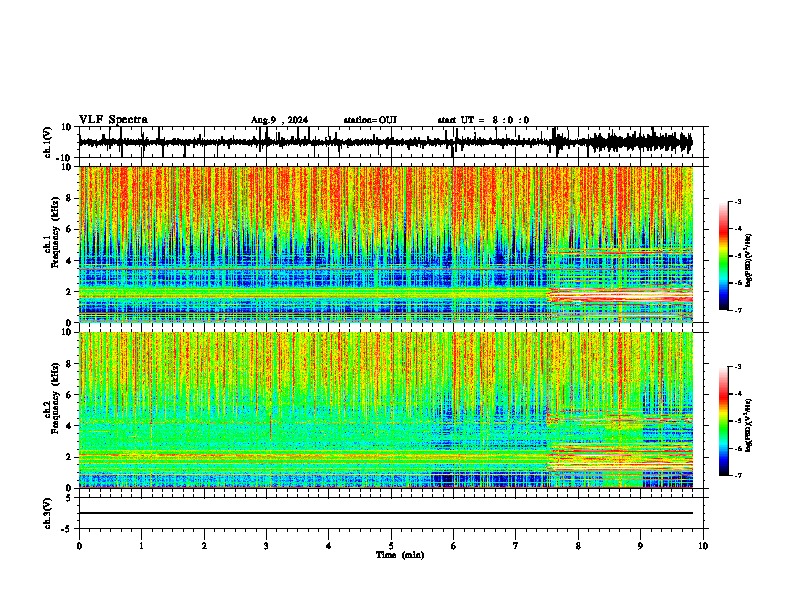Select the "Aug.9 , 2024" date label
The image size is (792, 612).
coord(279,120)
